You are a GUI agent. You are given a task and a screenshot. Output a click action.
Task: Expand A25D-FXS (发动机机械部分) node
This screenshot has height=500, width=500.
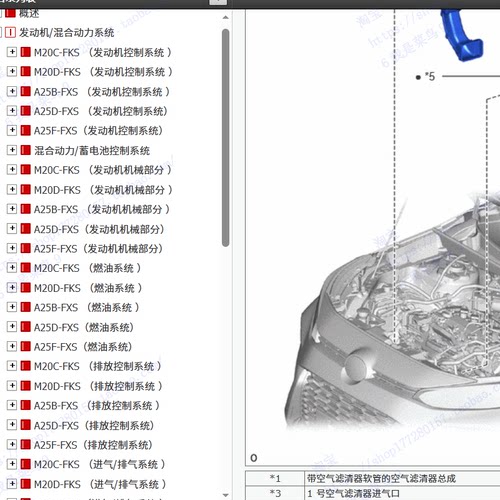point(12,229)
